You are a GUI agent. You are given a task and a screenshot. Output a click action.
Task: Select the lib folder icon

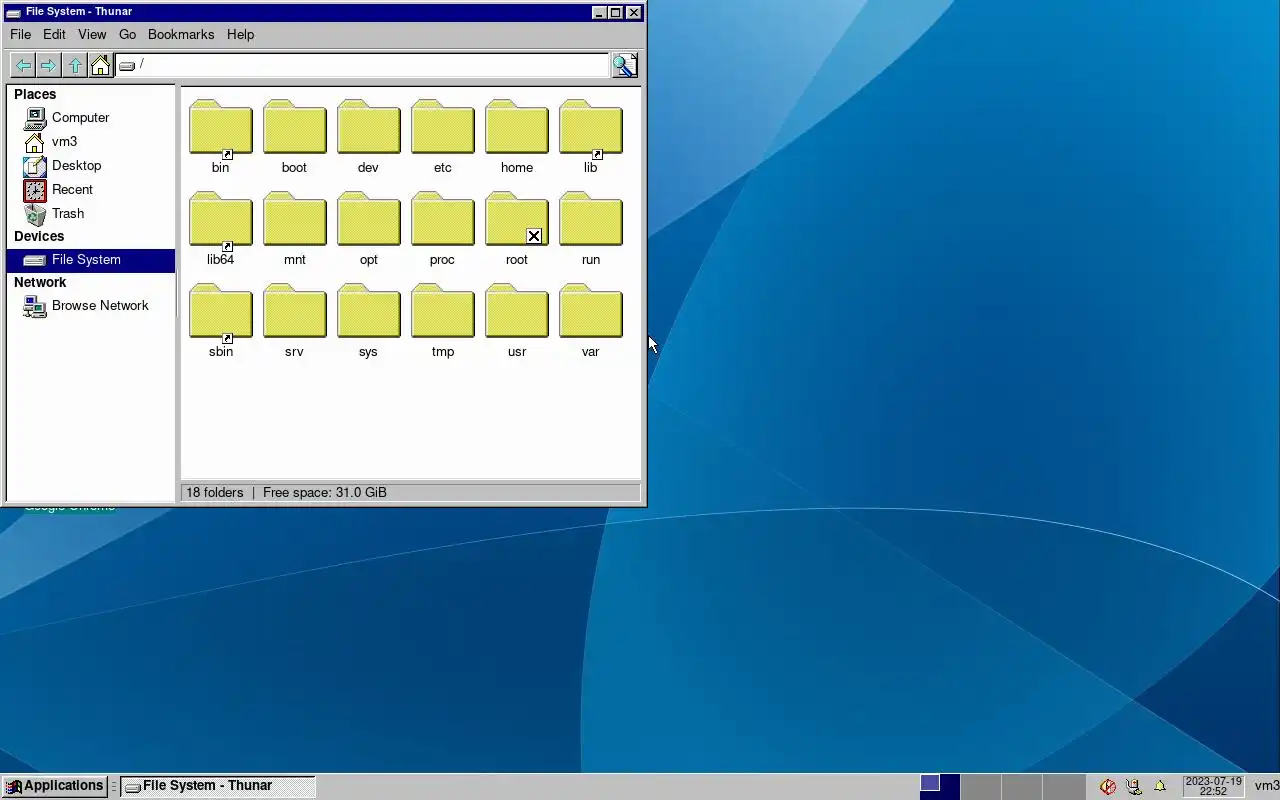[x=591, y=127]
